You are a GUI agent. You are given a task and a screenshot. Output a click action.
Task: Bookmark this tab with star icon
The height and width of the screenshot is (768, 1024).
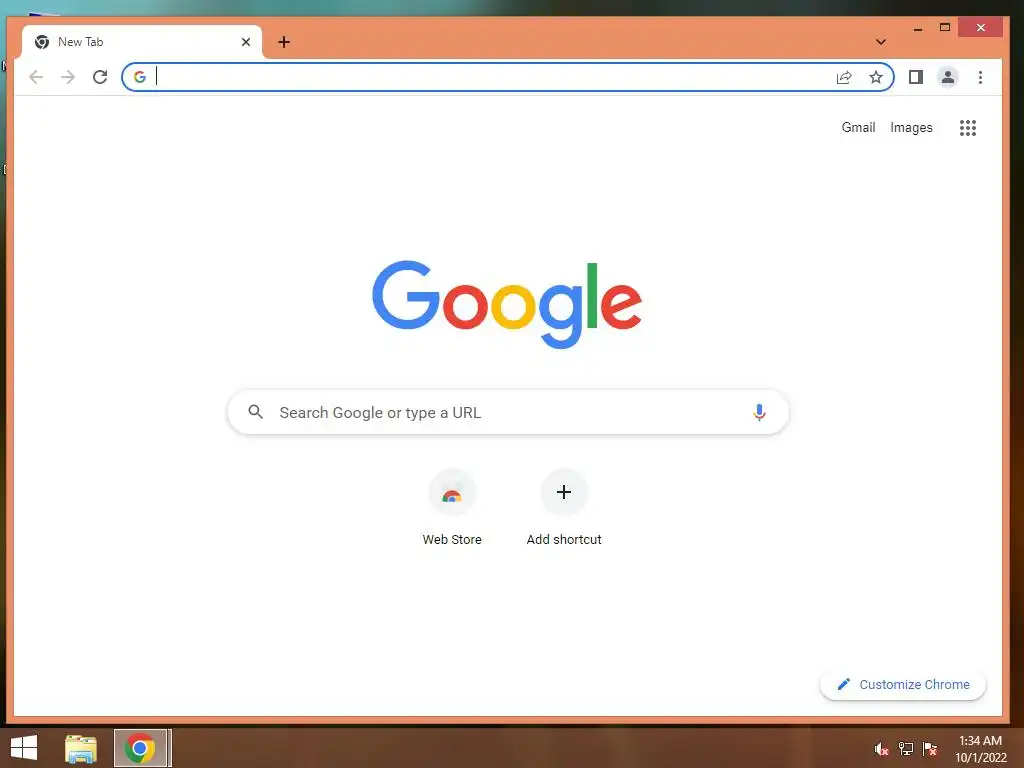876,78
